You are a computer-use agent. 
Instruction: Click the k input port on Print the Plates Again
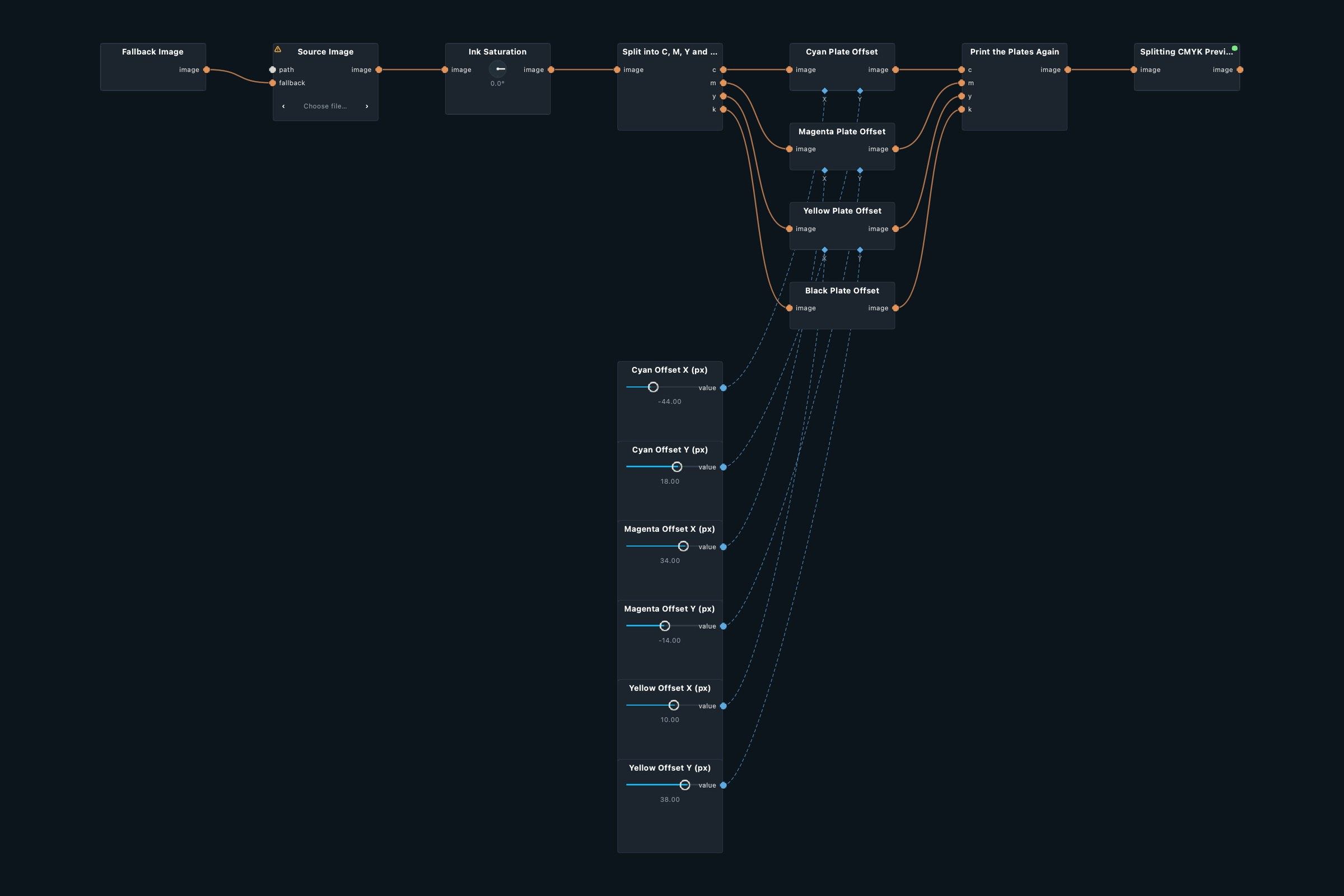pyautogui.click(x=962, y=109)
